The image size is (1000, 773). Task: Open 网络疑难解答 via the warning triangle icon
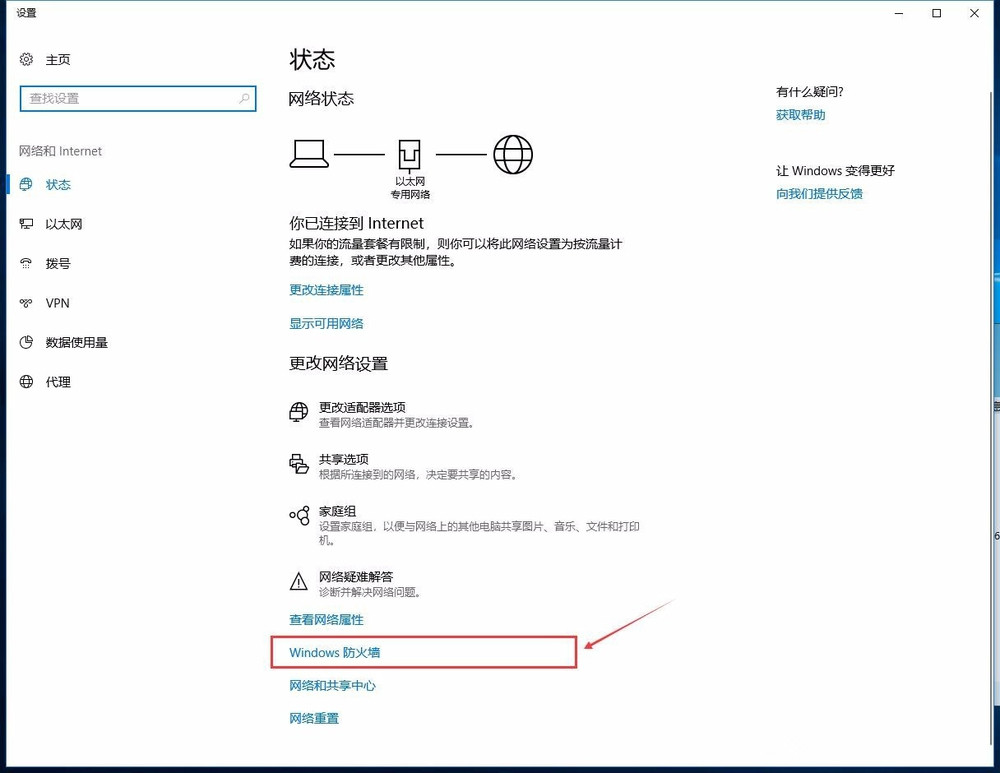(298, 581)
